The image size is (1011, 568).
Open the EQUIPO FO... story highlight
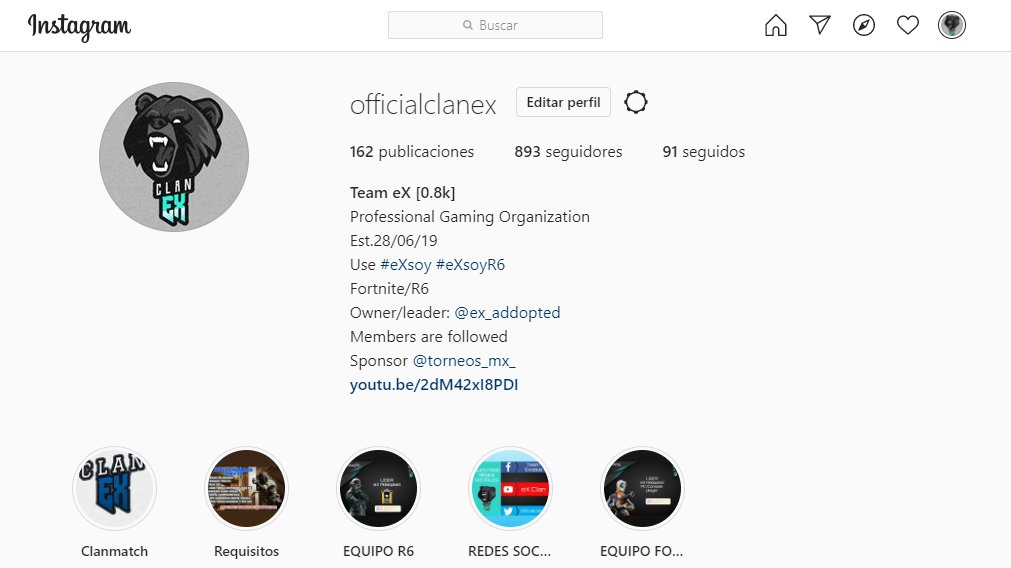642,488
